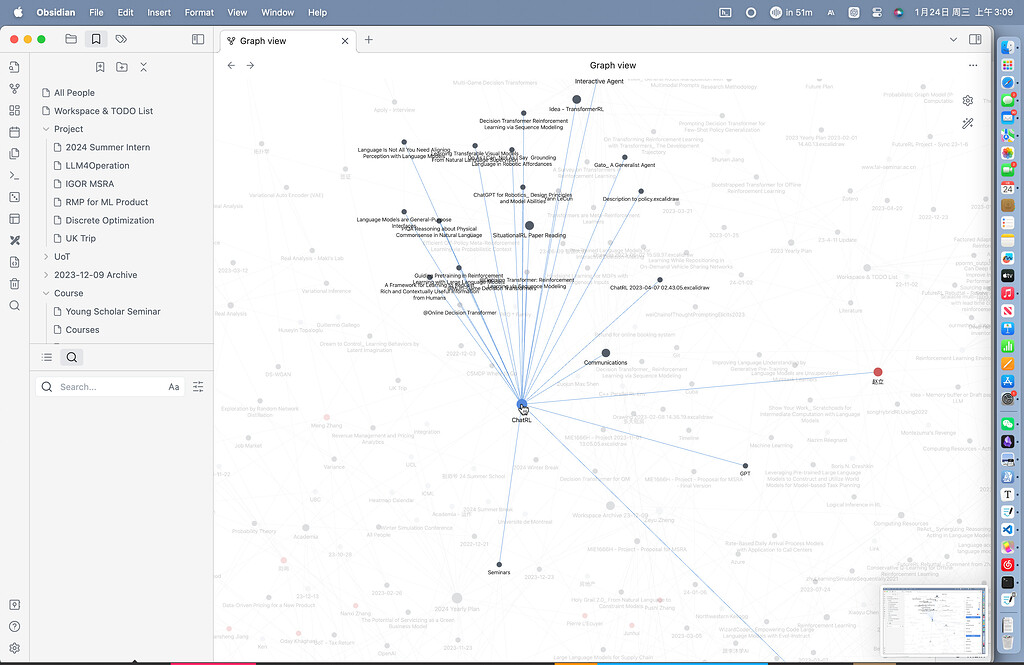Open graph settings via gear icon
The image size is (1024, 665).
[x=967, y=100]
